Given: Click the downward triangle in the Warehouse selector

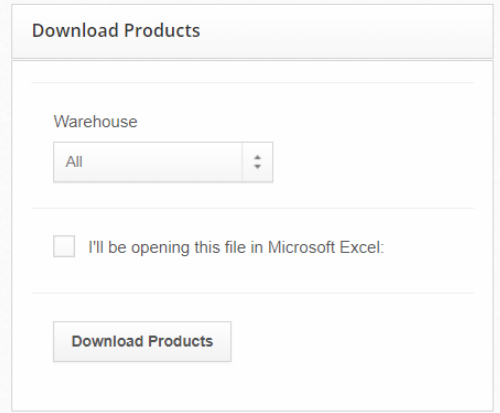Looking at the screenshot, I should point(257,167).
